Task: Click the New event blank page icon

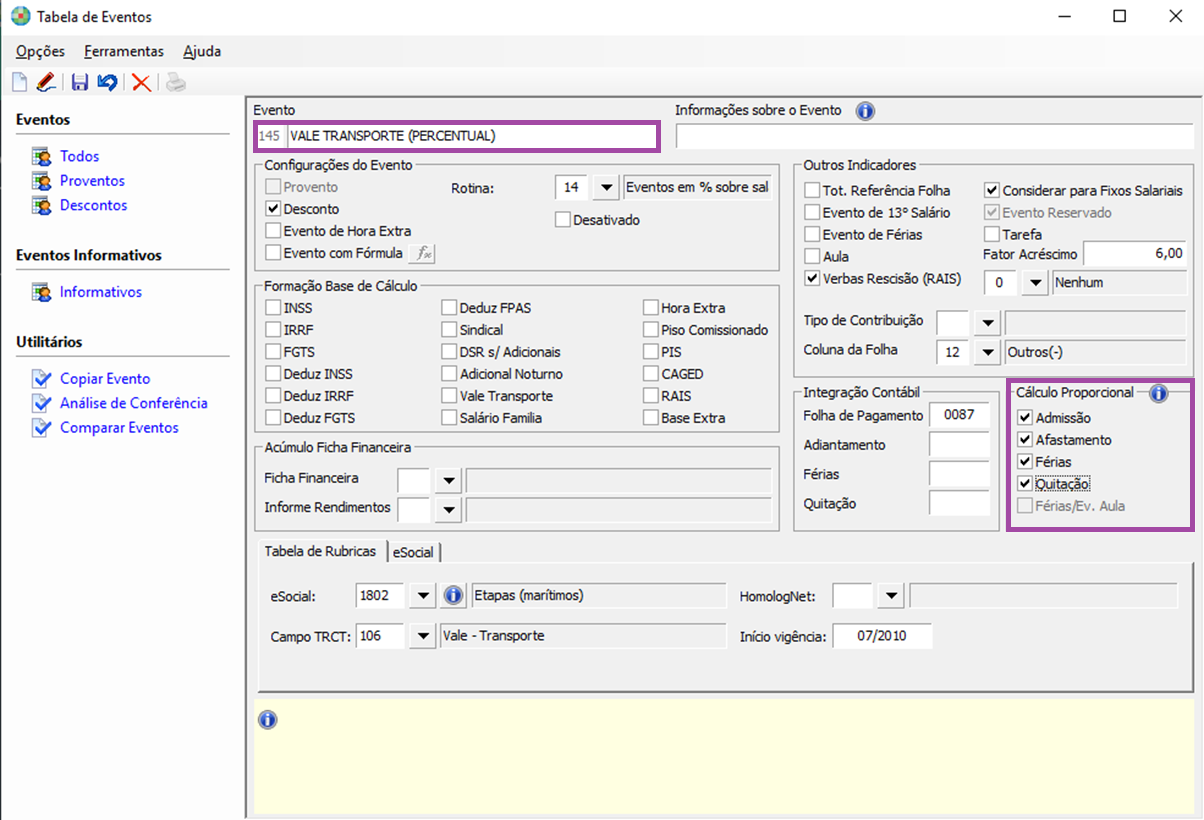Action: coord(19,83)
